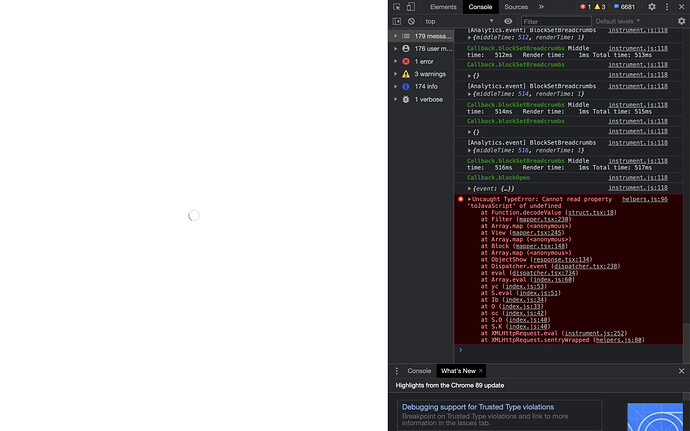
Task: Open the index.js:42 stack trace link
Action: (x=524, y=313)
